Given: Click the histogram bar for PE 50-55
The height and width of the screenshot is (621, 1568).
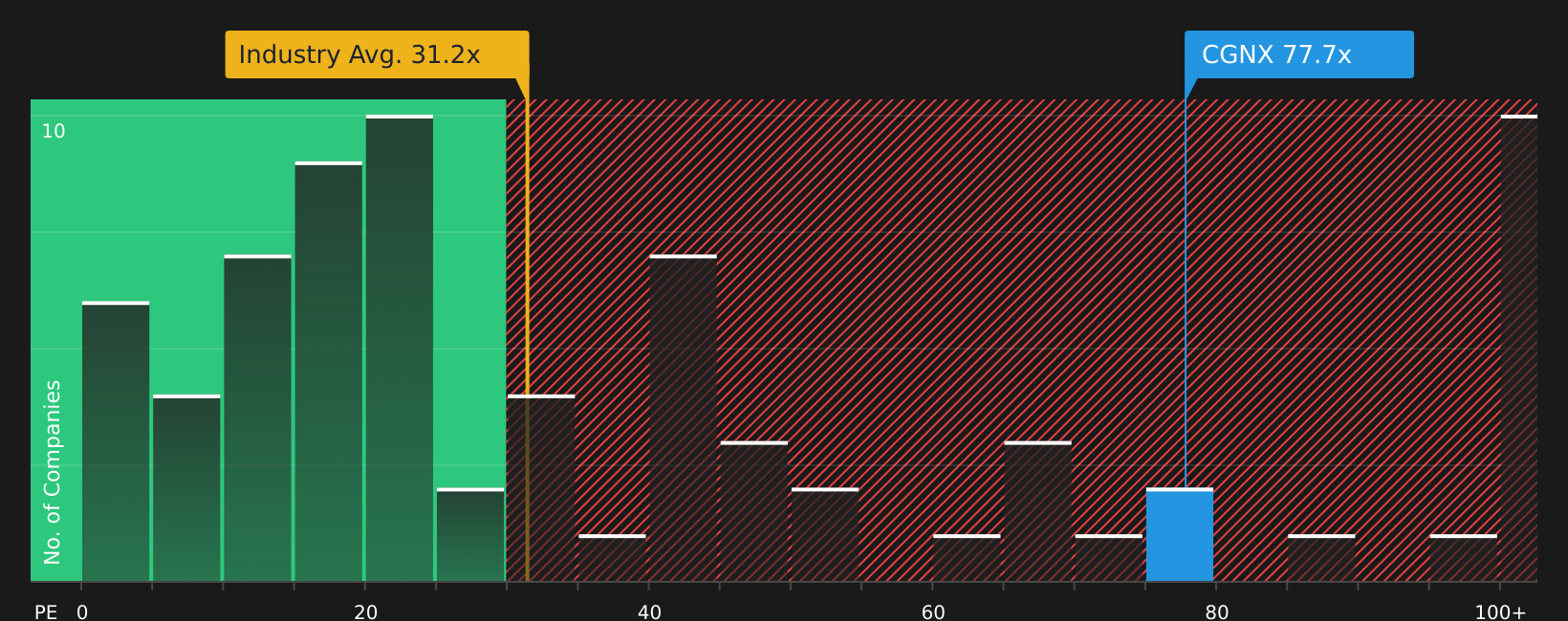Looking at the screenshot, I should point(825,535).
